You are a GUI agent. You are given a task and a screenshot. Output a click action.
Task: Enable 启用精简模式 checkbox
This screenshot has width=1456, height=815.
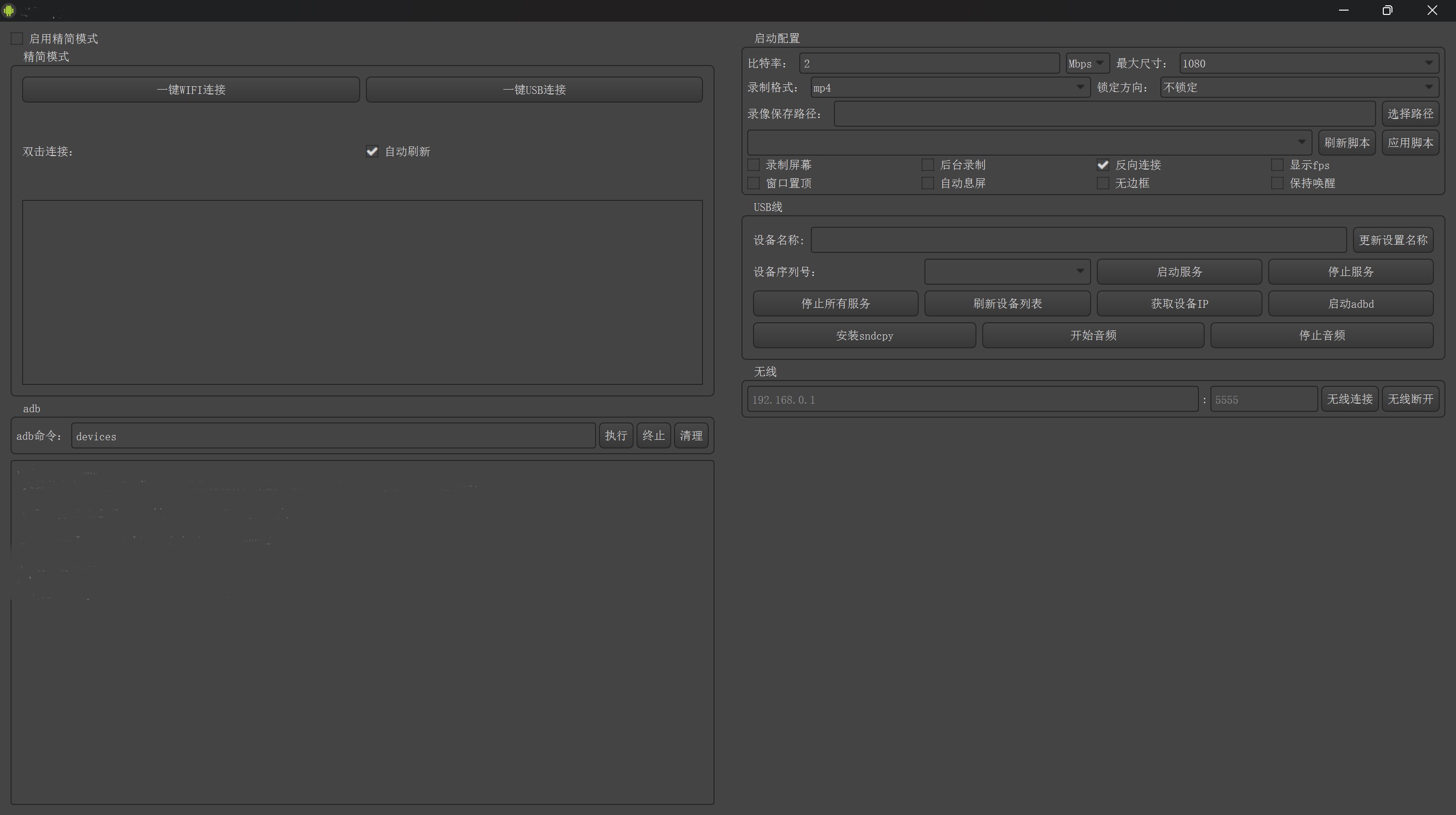pos(16,38)
